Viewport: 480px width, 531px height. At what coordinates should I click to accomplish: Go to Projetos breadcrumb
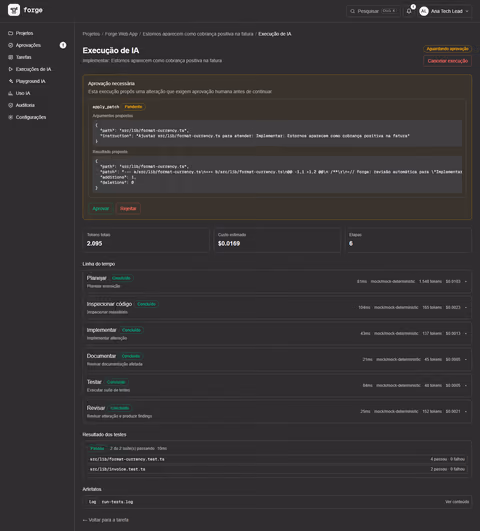point(91,34)
